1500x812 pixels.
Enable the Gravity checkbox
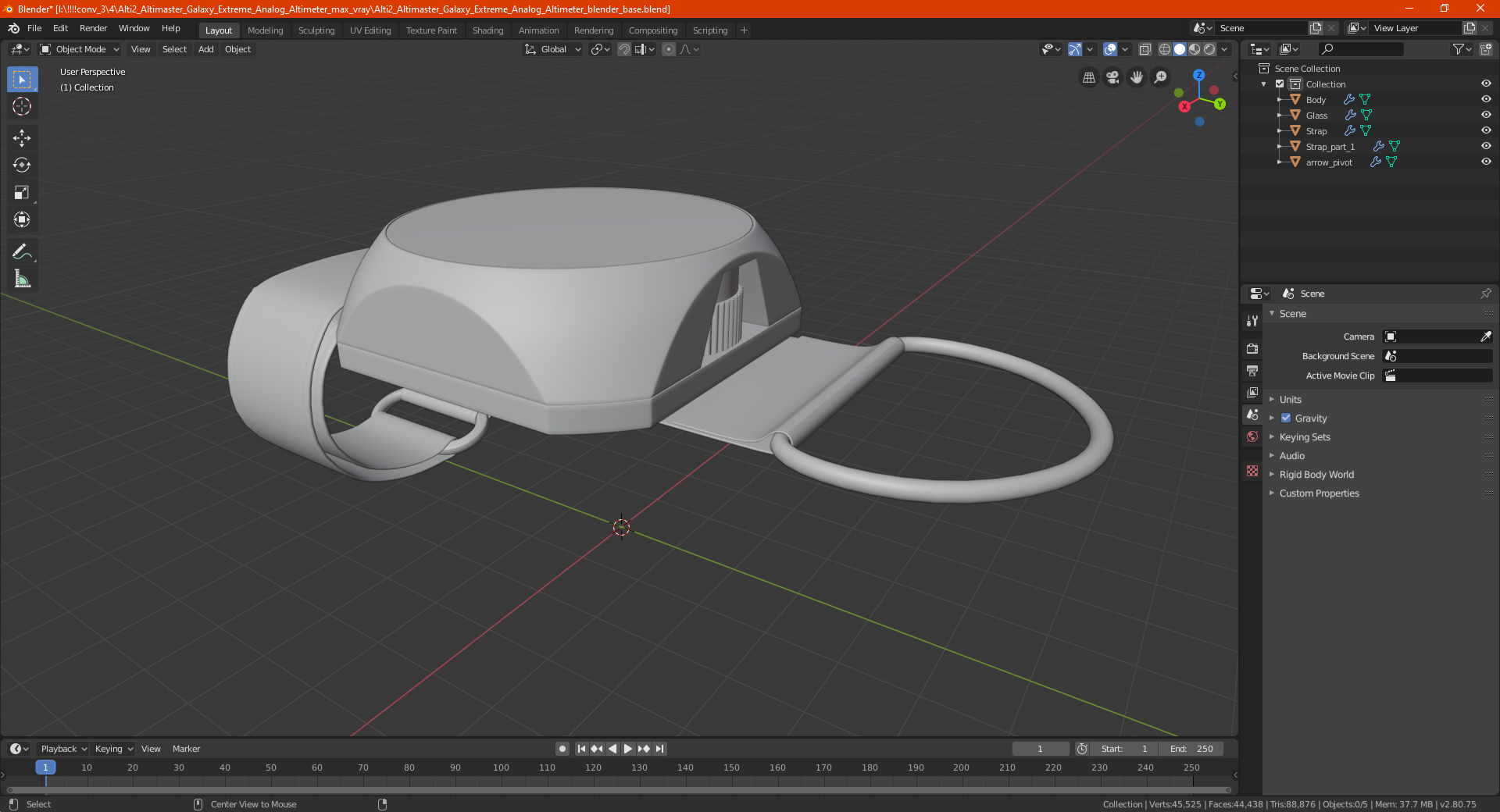coord(1286,418)
